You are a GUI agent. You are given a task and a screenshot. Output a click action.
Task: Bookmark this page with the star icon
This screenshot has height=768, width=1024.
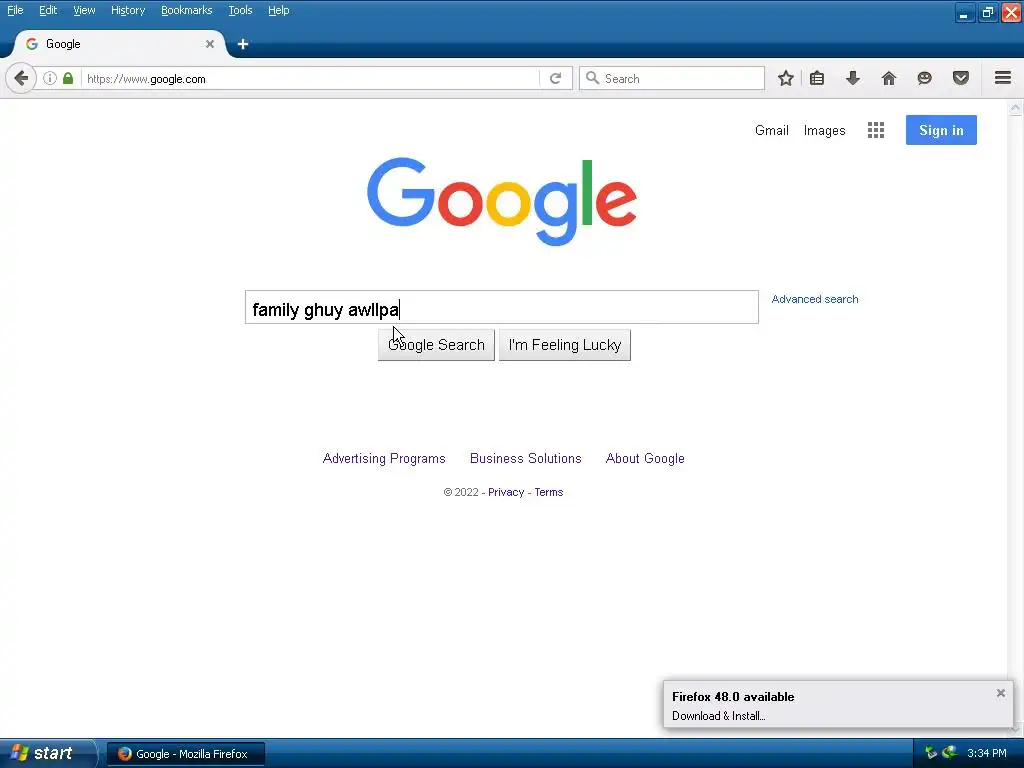[786, 78]
